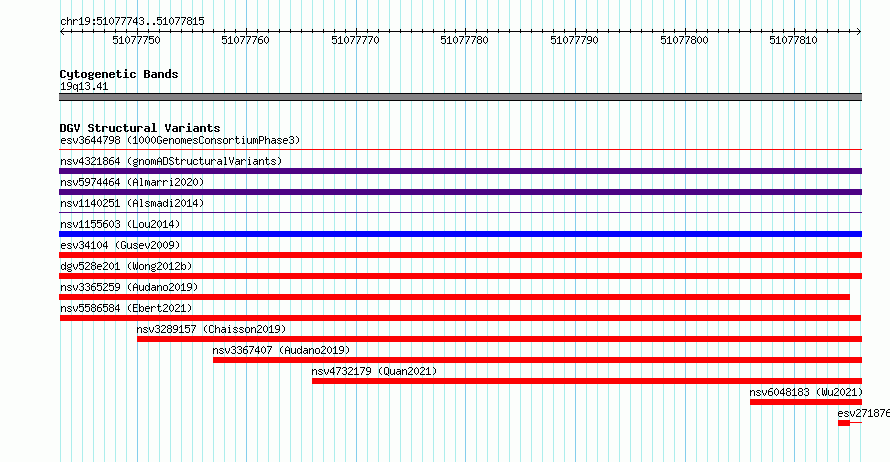Click the short red nsv6048183 variant bar
The image size is (890, 462).
(x=806, y=402)
